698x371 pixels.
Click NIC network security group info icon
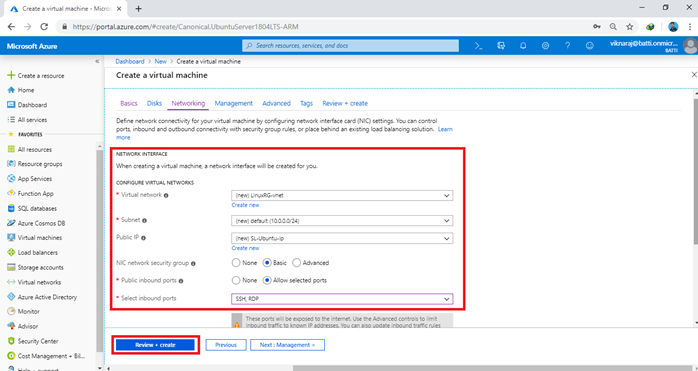point(193,263)
